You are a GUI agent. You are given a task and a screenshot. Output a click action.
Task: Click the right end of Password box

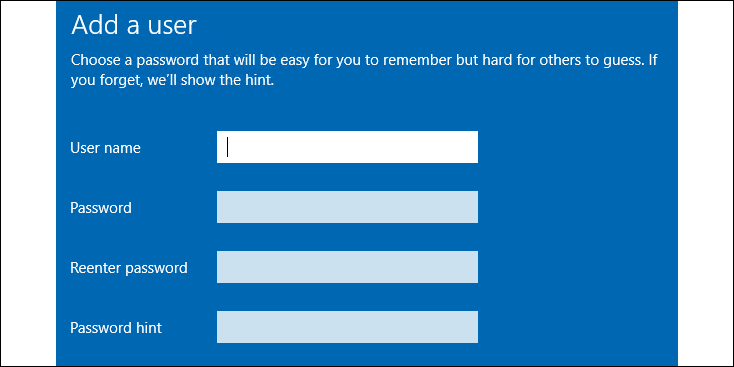(x=470, y=207)
